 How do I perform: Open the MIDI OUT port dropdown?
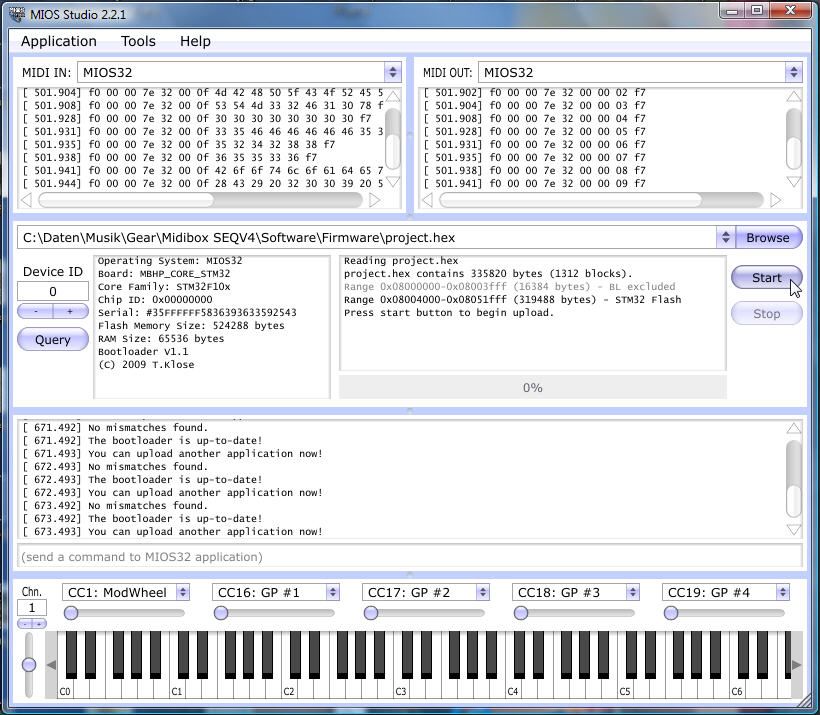[x=794, y=72]
